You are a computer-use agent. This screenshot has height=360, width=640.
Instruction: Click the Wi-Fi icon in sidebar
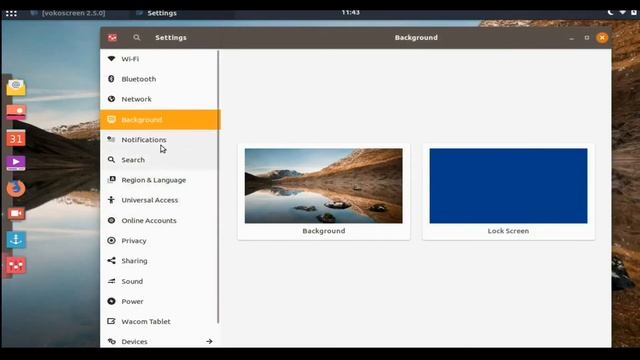[111, 59]
